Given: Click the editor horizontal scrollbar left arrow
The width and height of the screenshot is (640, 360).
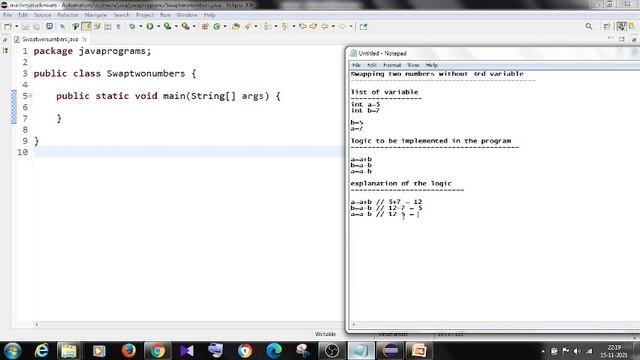Looking at the screenshot, I should point(37,324).
